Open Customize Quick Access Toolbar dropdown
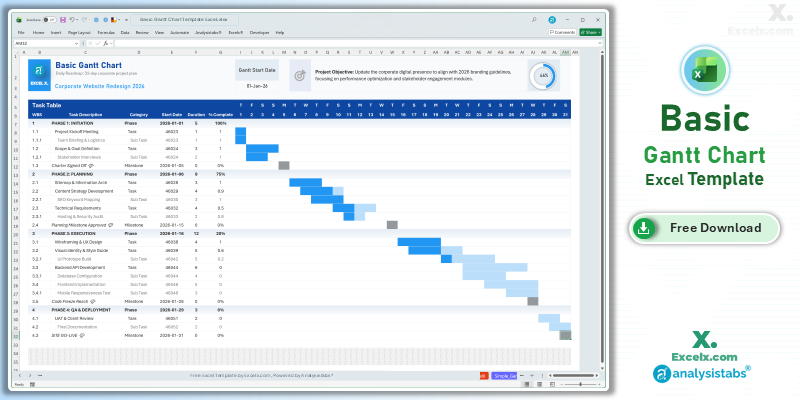Screen dimensions: 800x400 [127, 20]
